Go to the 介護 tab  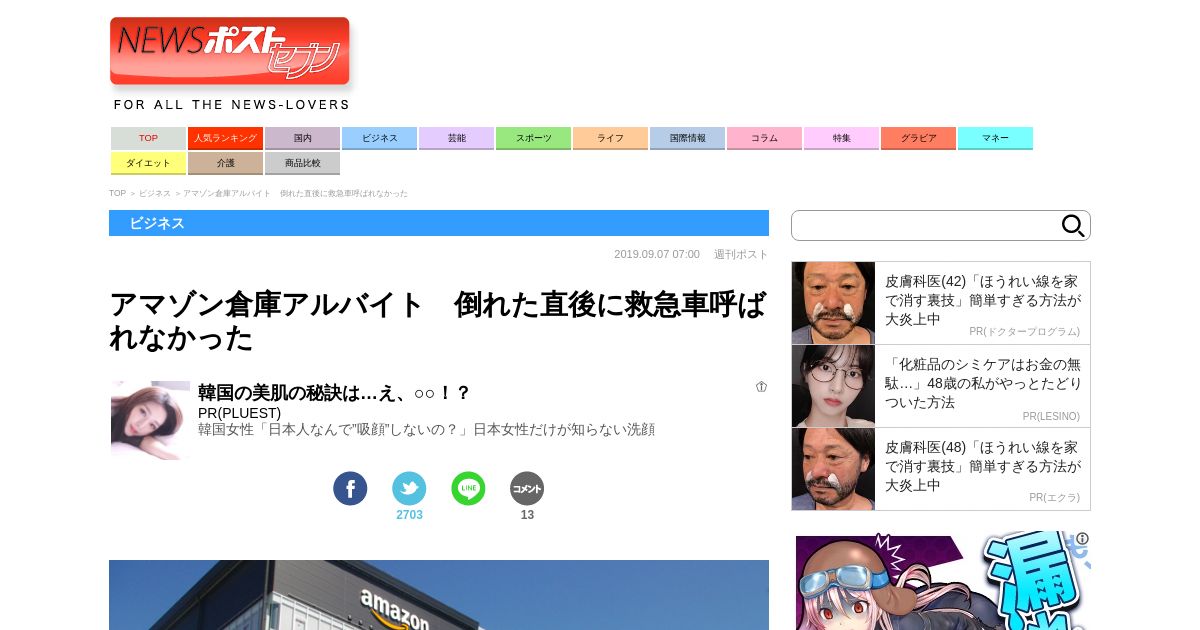tap(225, 163)
